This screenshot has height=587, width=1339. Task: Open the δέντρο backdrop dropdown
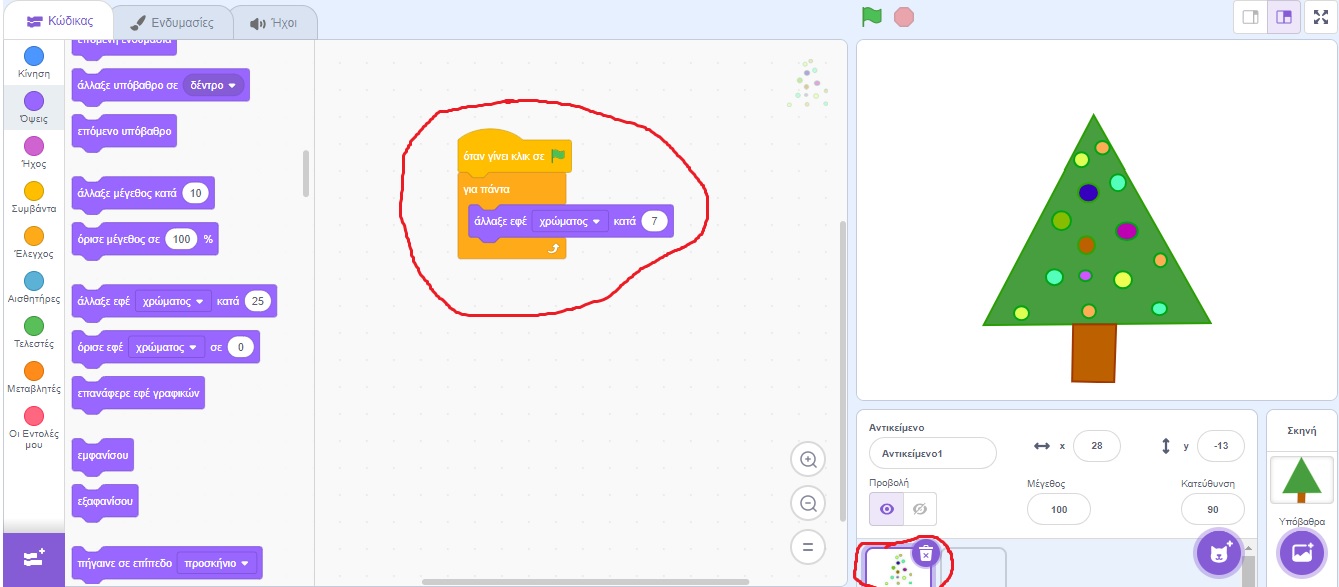coord(214,86)
